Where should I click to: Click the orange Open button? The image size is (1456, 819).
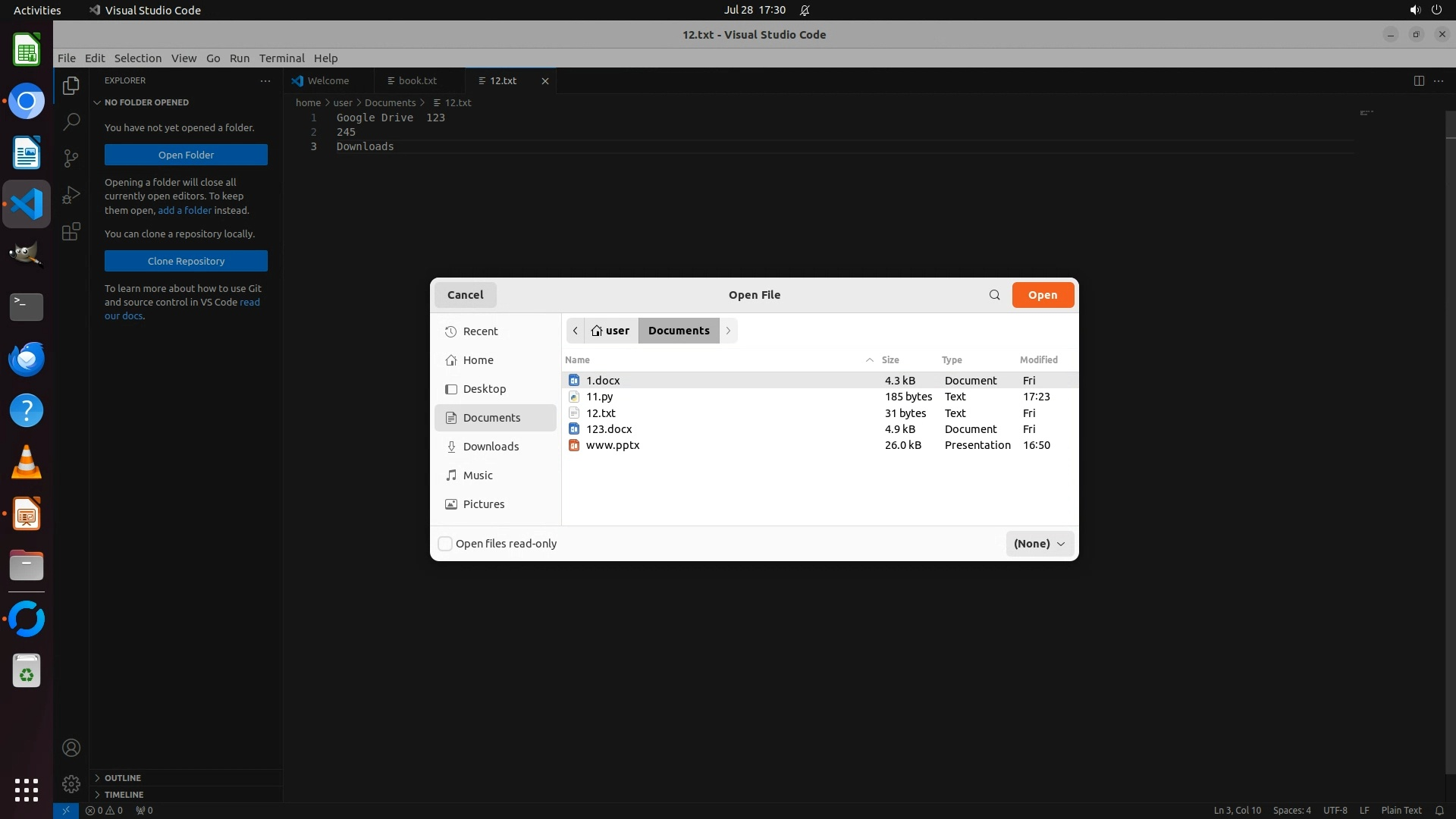[x=1043, y=295]
